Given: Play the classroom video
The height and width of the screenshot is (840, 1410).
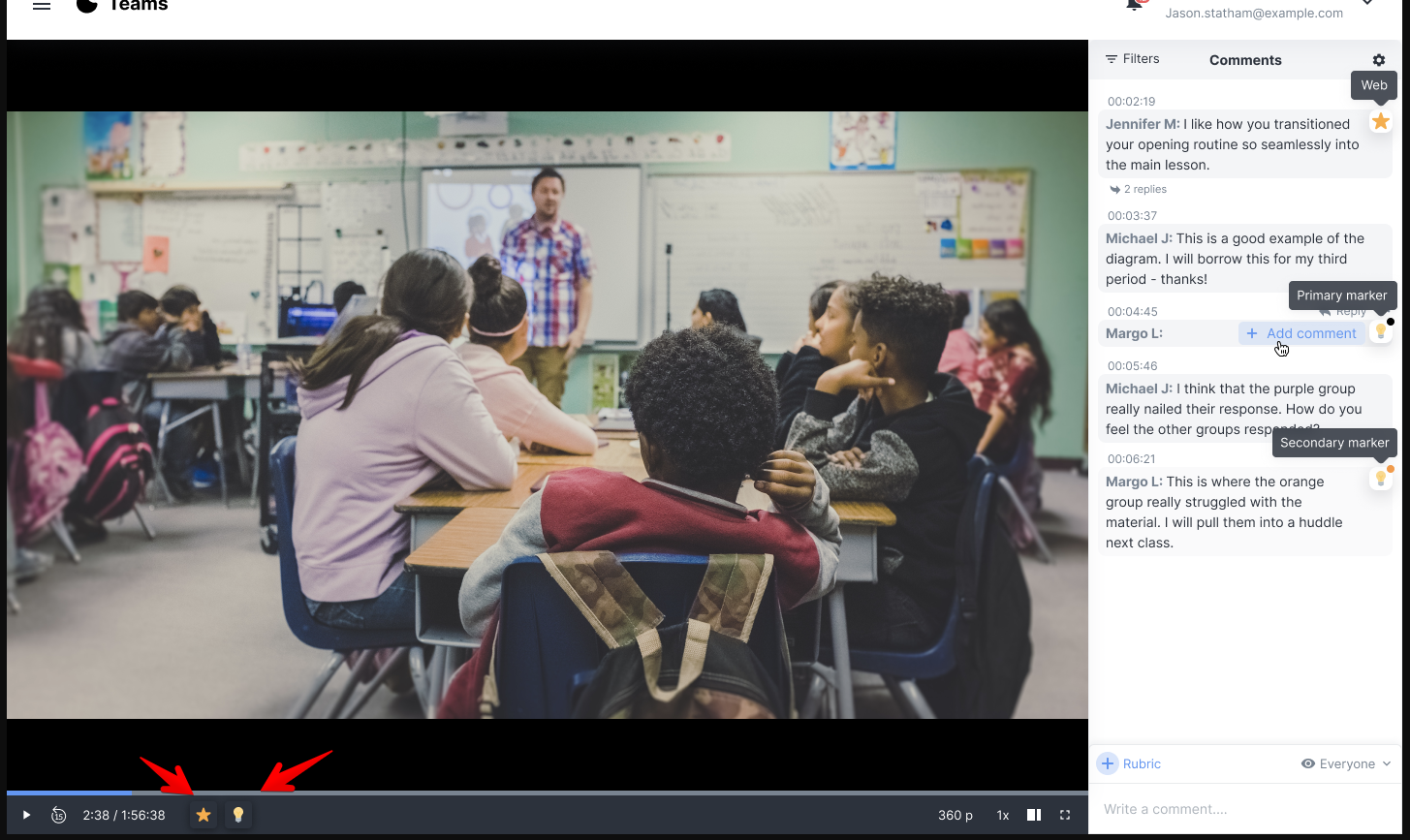Looking at the screenshot, I should click(x=27, y=816).
